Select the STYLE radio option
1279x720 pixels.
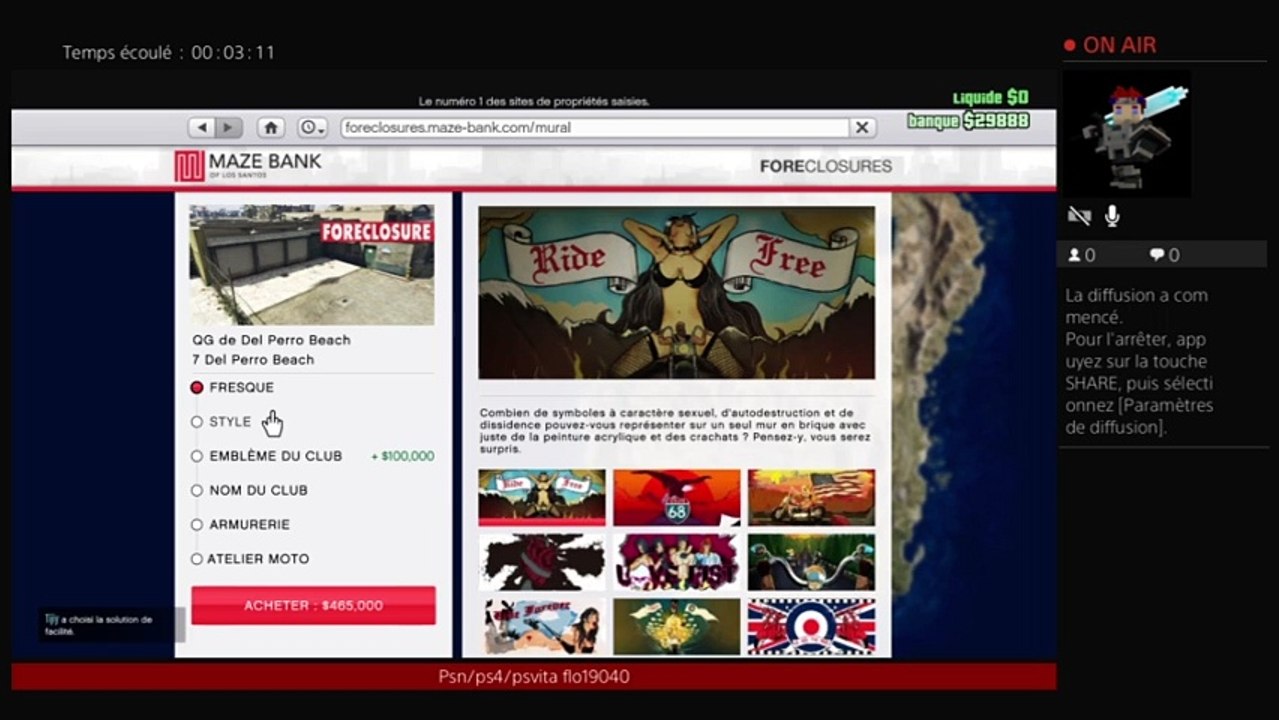tap(197, 422)
